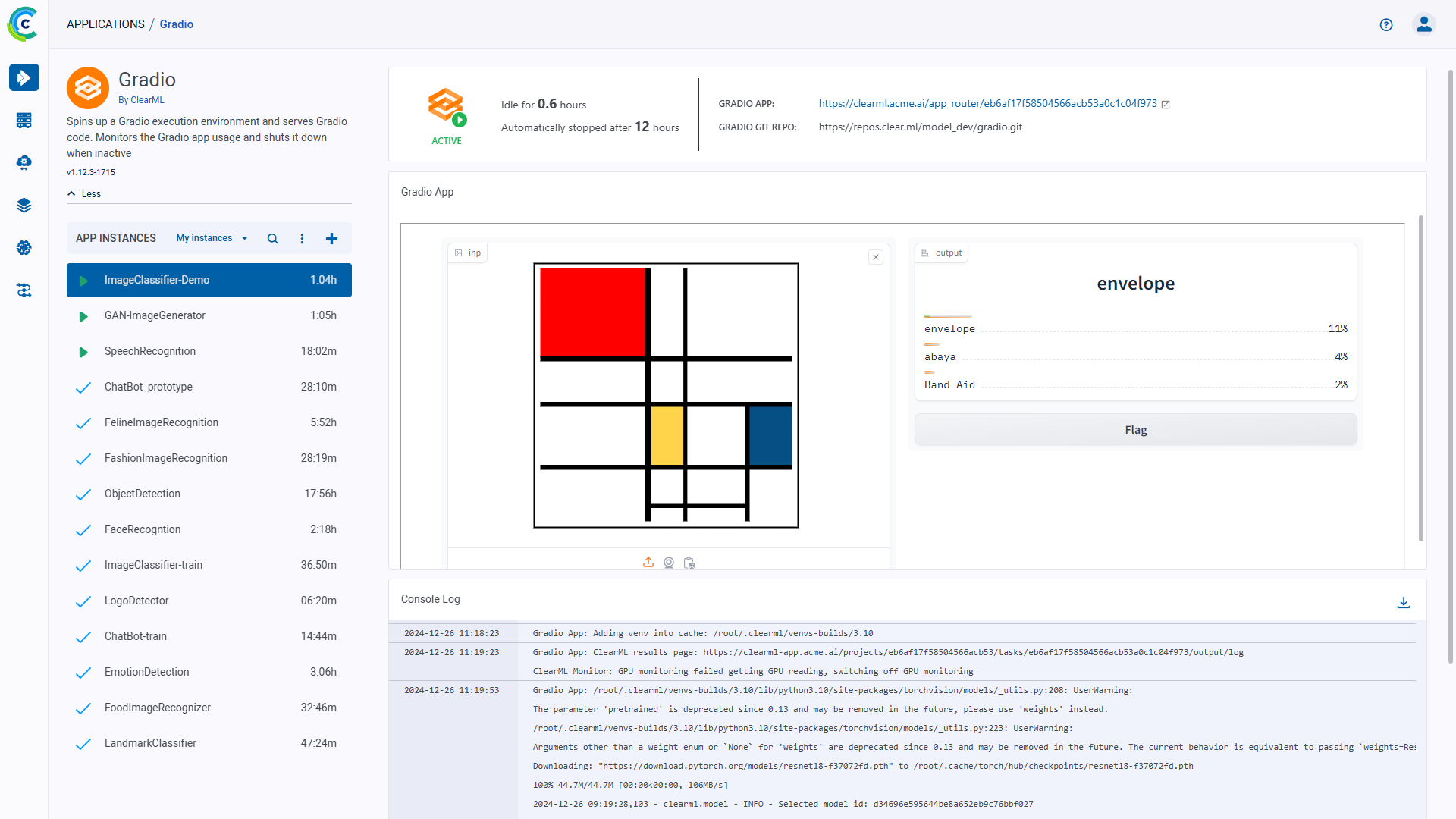This screenshot has width=1456, height=819.
Task: Toggle the play button on active instance
Action: pyautogui.click(x=85, y=280)
